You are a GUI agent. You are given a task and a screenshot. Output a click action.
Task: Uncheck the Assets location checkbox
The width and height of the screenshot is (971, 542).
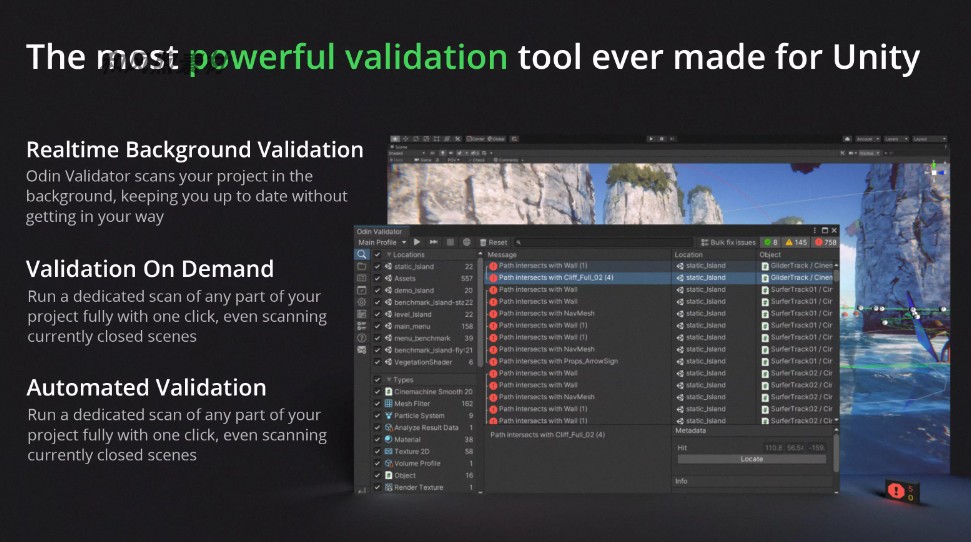click(377, 278)
